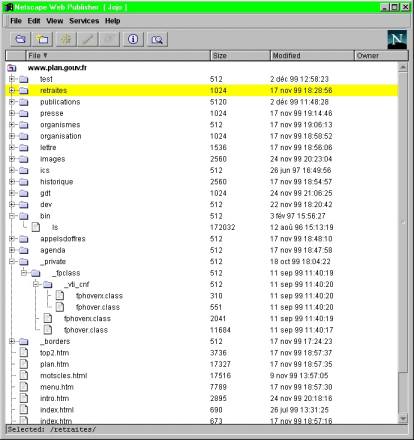
Task: Open the File menu
Action: pos(16,21)
